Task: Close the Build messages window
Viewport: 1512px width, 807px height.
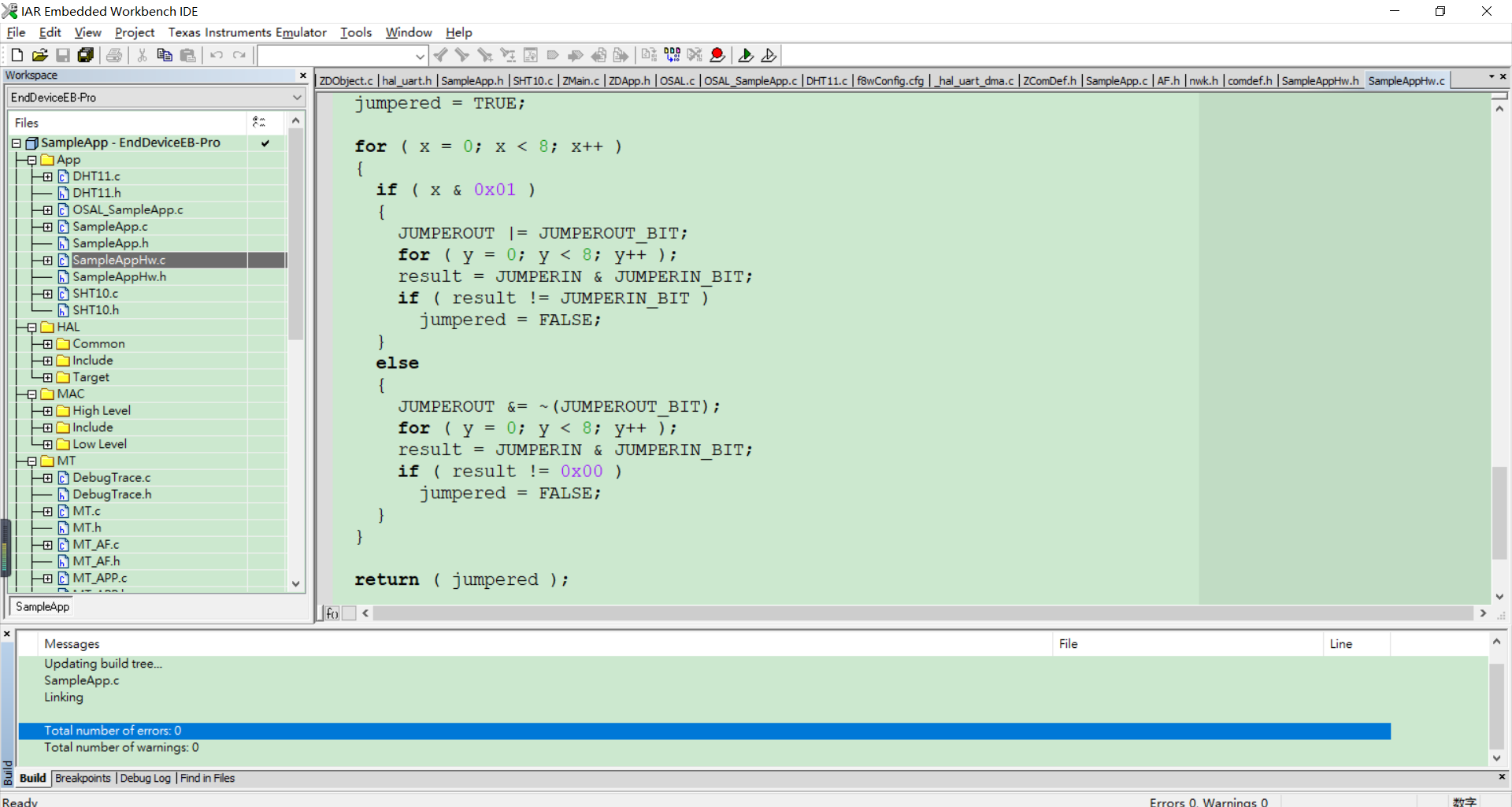Action: coord(7,634)
